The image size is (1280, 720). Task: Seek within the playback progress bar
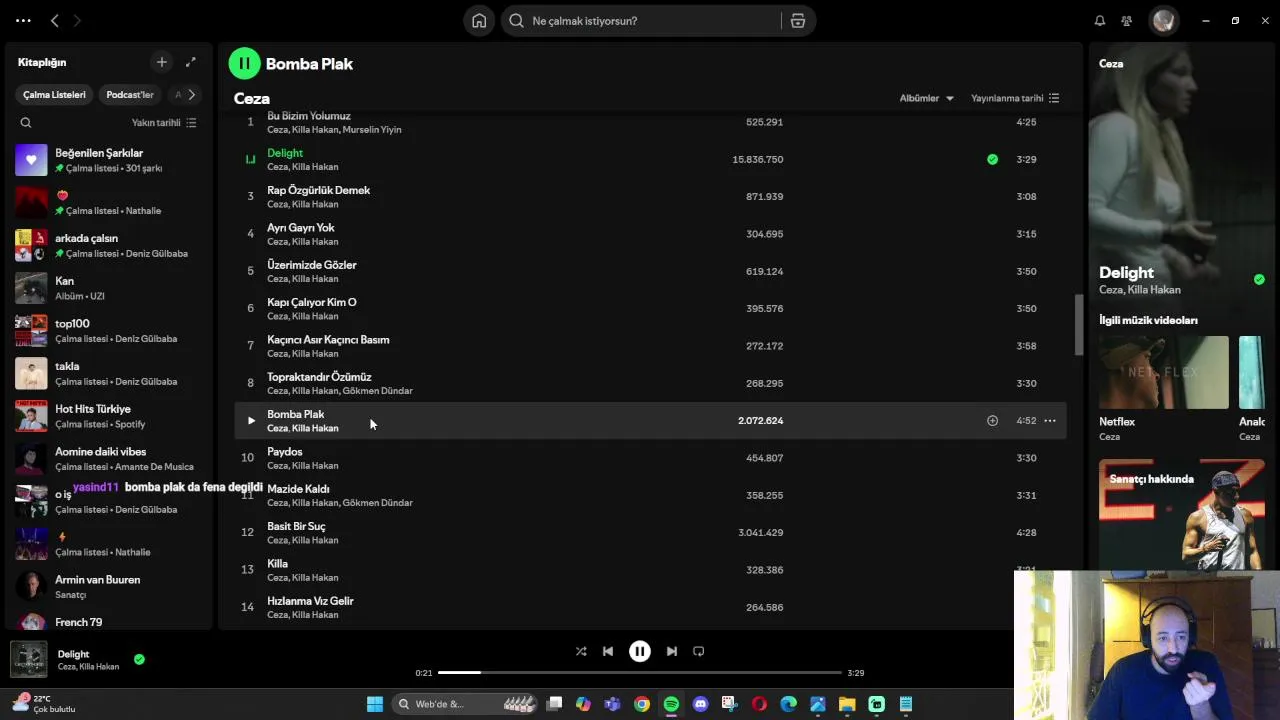[x=640, y=673]
